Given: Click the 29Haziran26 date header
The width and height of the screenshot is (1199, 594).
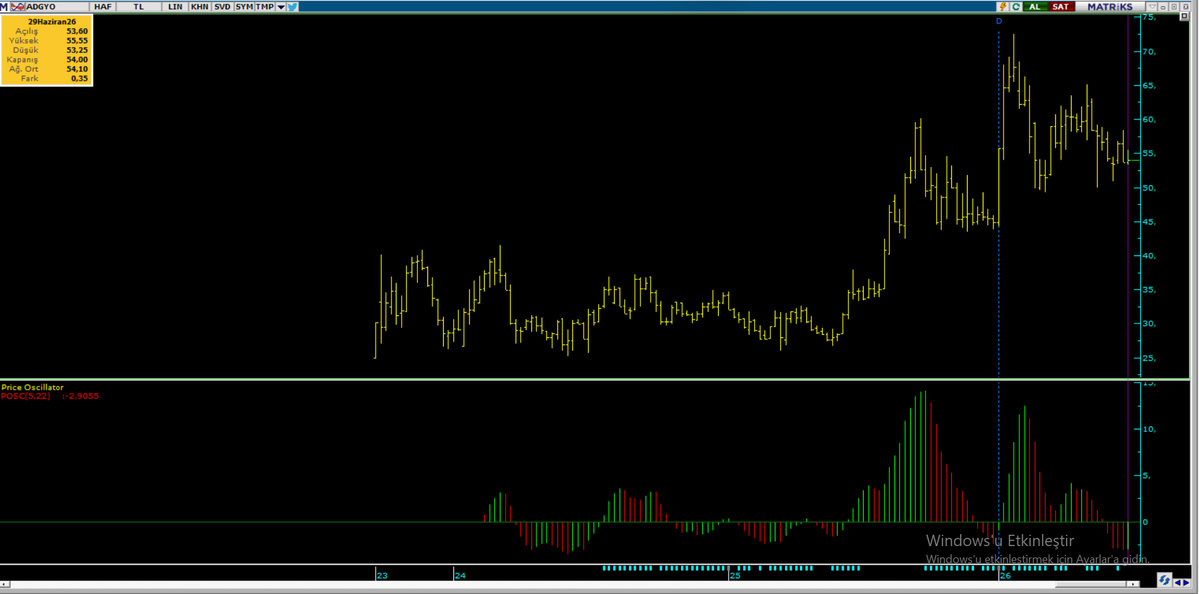Looking at the screenshot, I should click(x=52, y=21).
